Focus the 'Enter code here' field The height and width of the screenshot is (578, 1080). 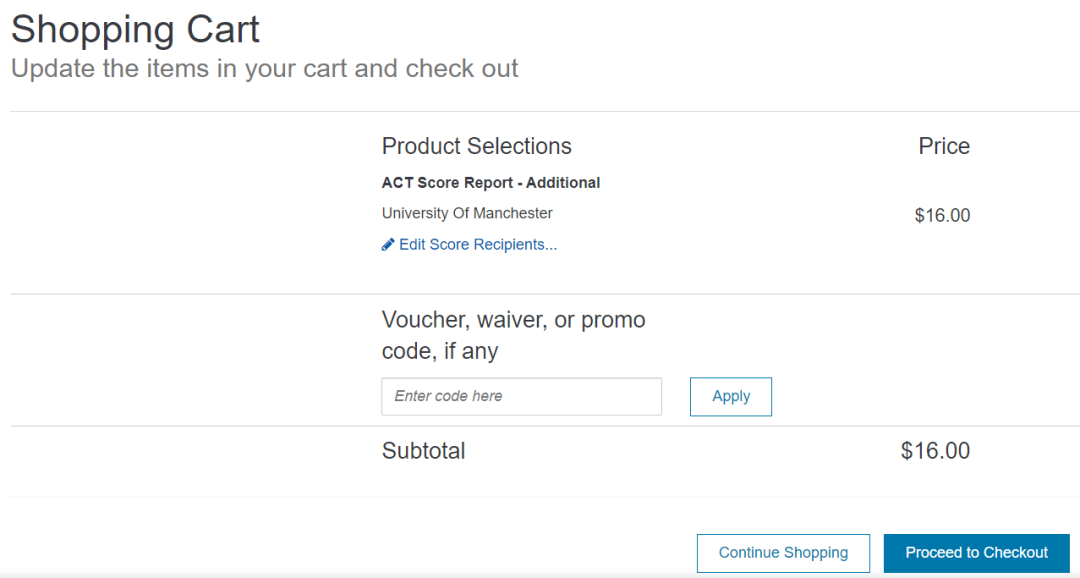coord(521,396)
